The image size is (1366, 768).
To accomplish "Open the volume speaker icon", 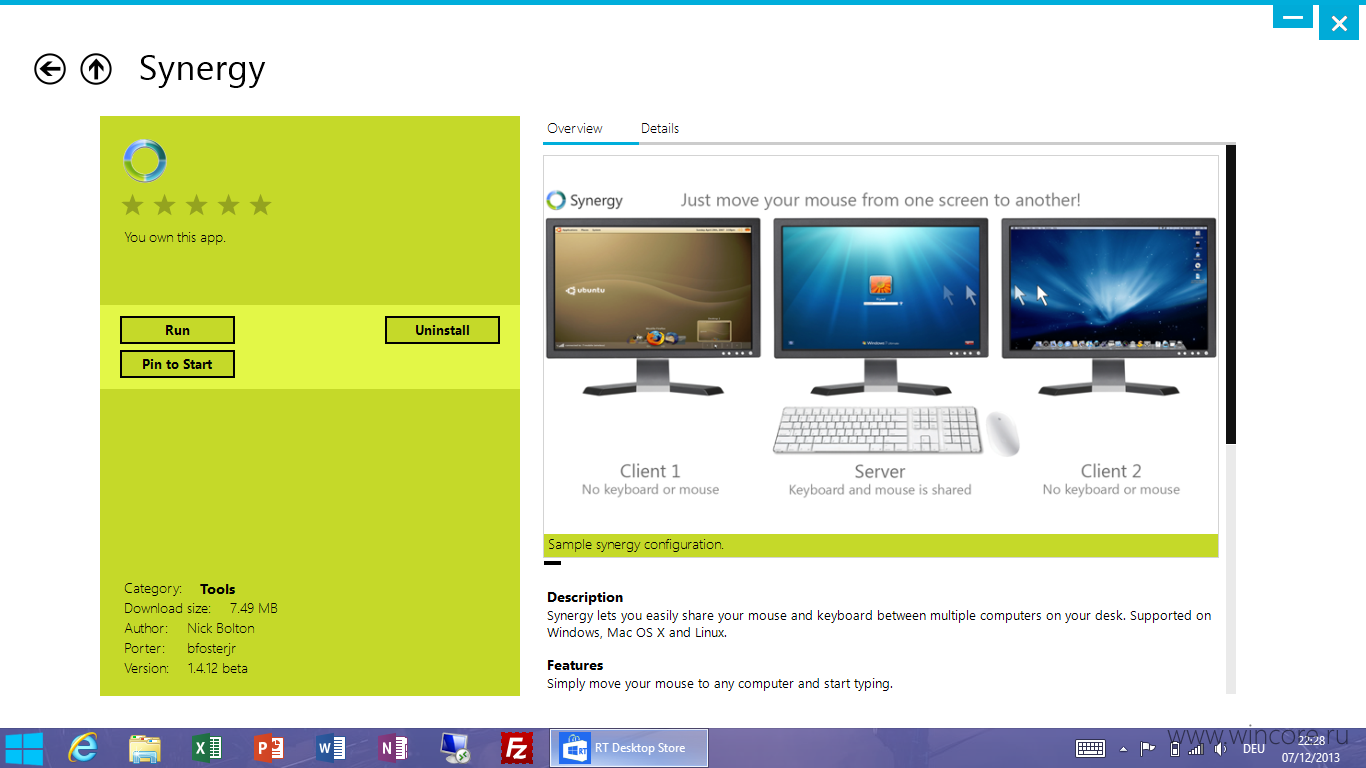I will (x=1220, y=748).
